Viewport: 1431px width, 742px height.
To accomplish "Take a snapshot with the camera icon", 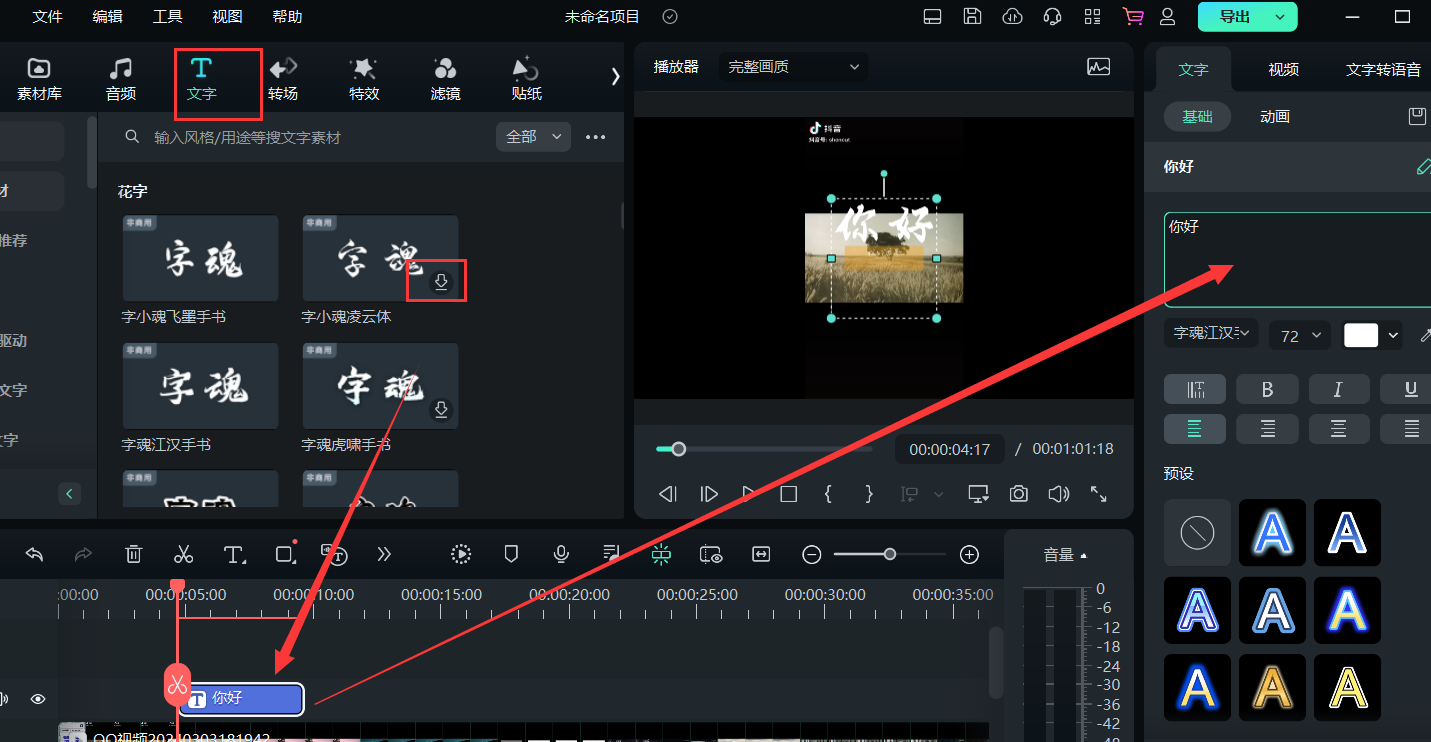I will 1018,493.
